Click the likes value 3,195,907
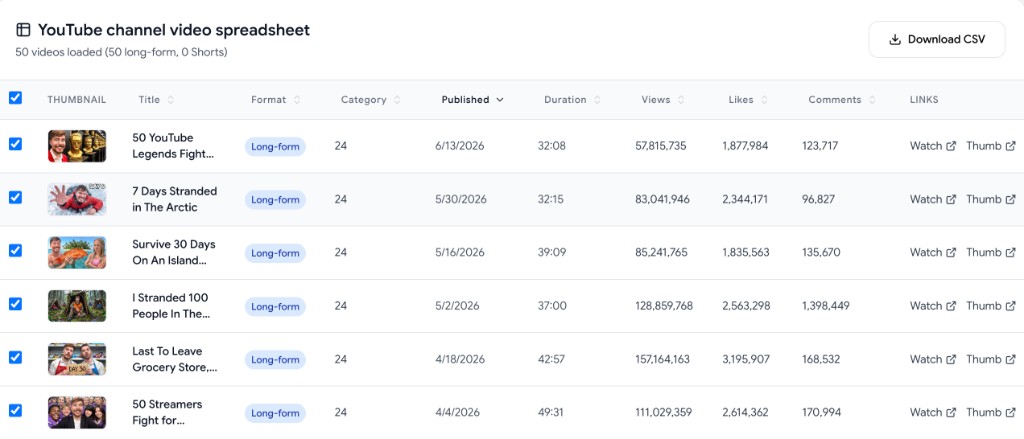This screenshot has height=439, width=1024. click(x=746, y=359)
